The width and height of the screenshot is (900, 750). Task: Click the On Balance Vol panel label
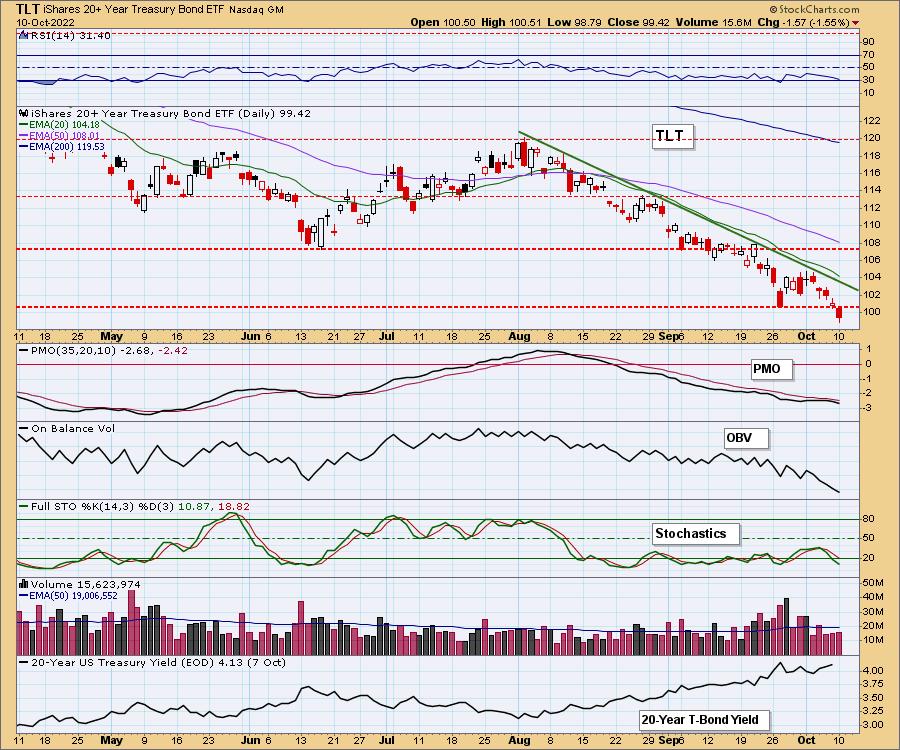click(x=67, y=429)
